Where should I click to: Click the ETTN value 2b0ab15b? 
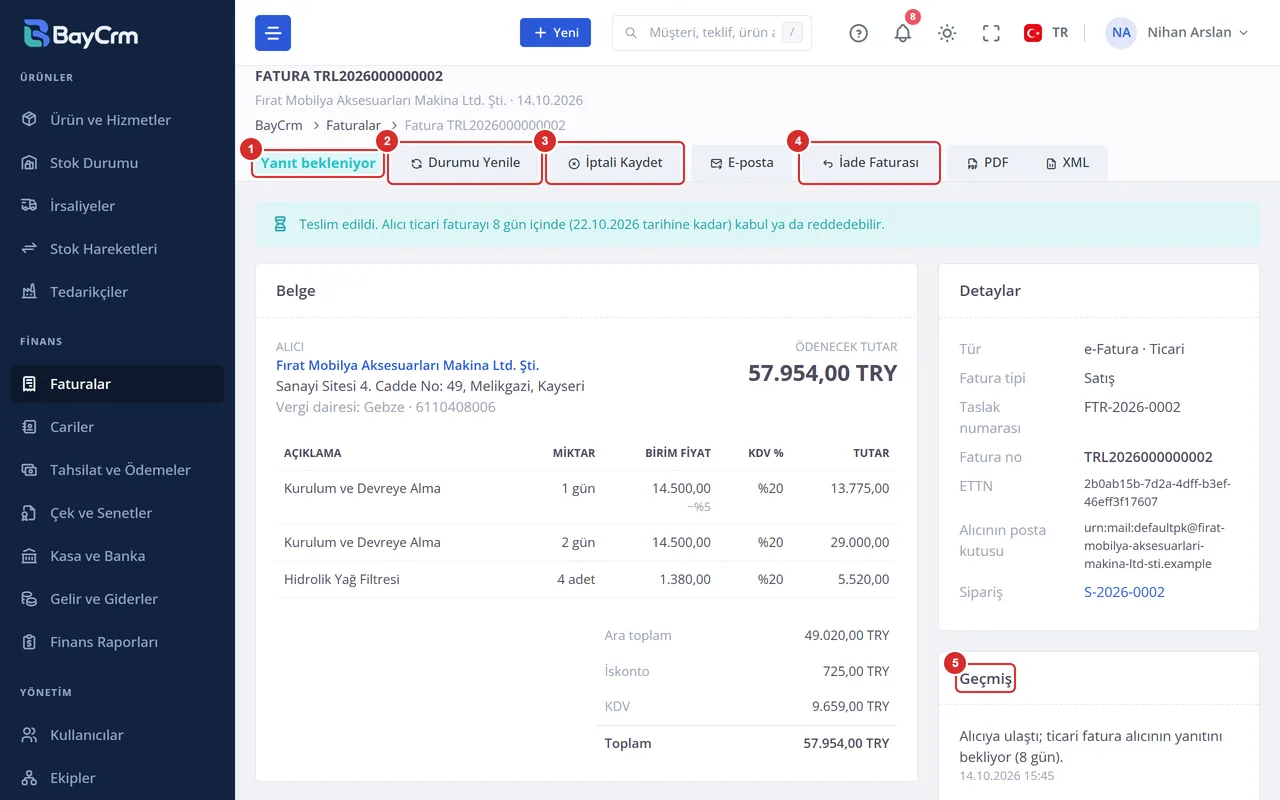coord(1157,493)
